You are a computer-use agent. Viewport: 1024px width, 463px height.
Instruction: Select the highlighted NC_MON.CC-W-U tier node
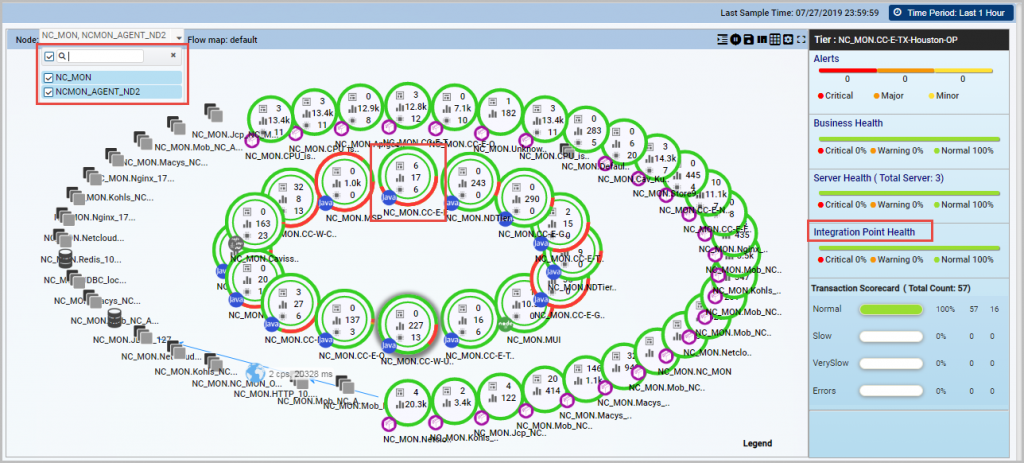409,326
